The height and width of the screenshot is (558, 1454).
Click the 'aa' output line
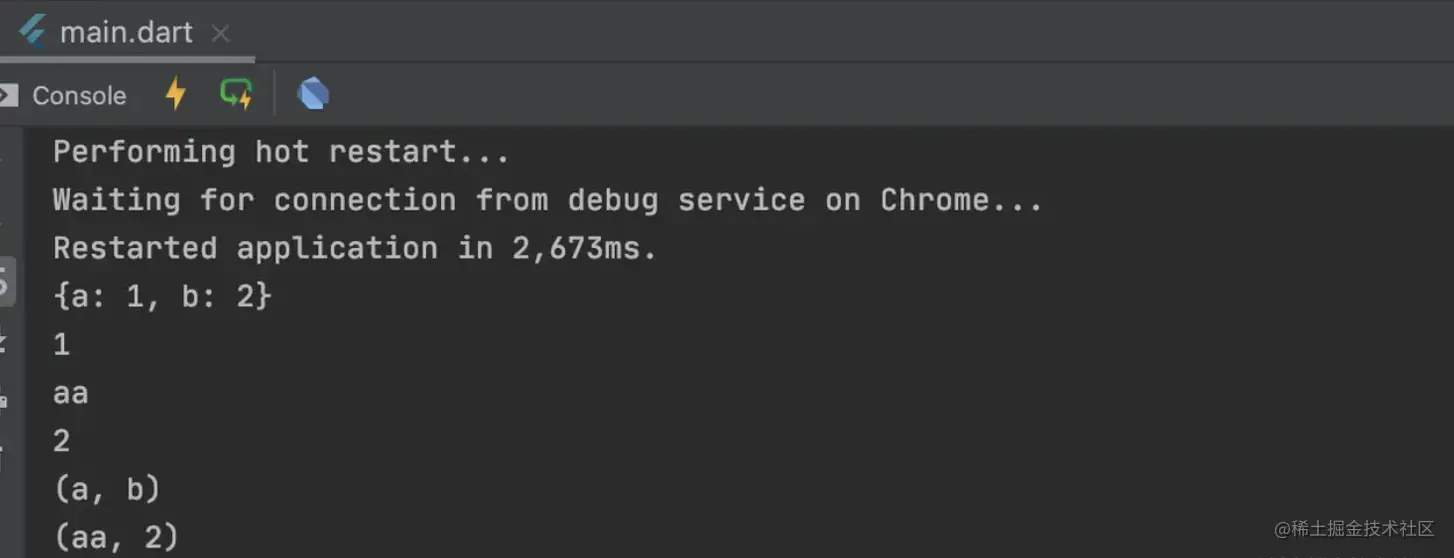(70, 393)
